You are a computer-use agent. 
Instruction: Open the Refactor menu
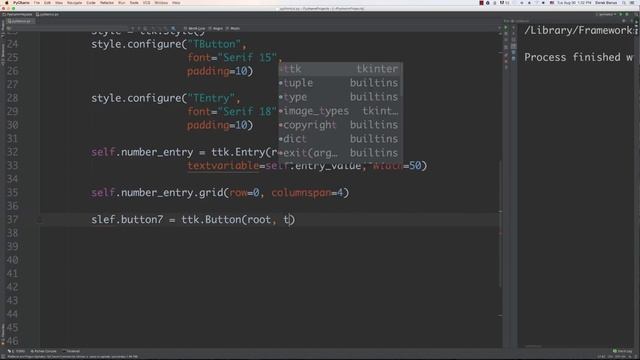coord(107,3)
